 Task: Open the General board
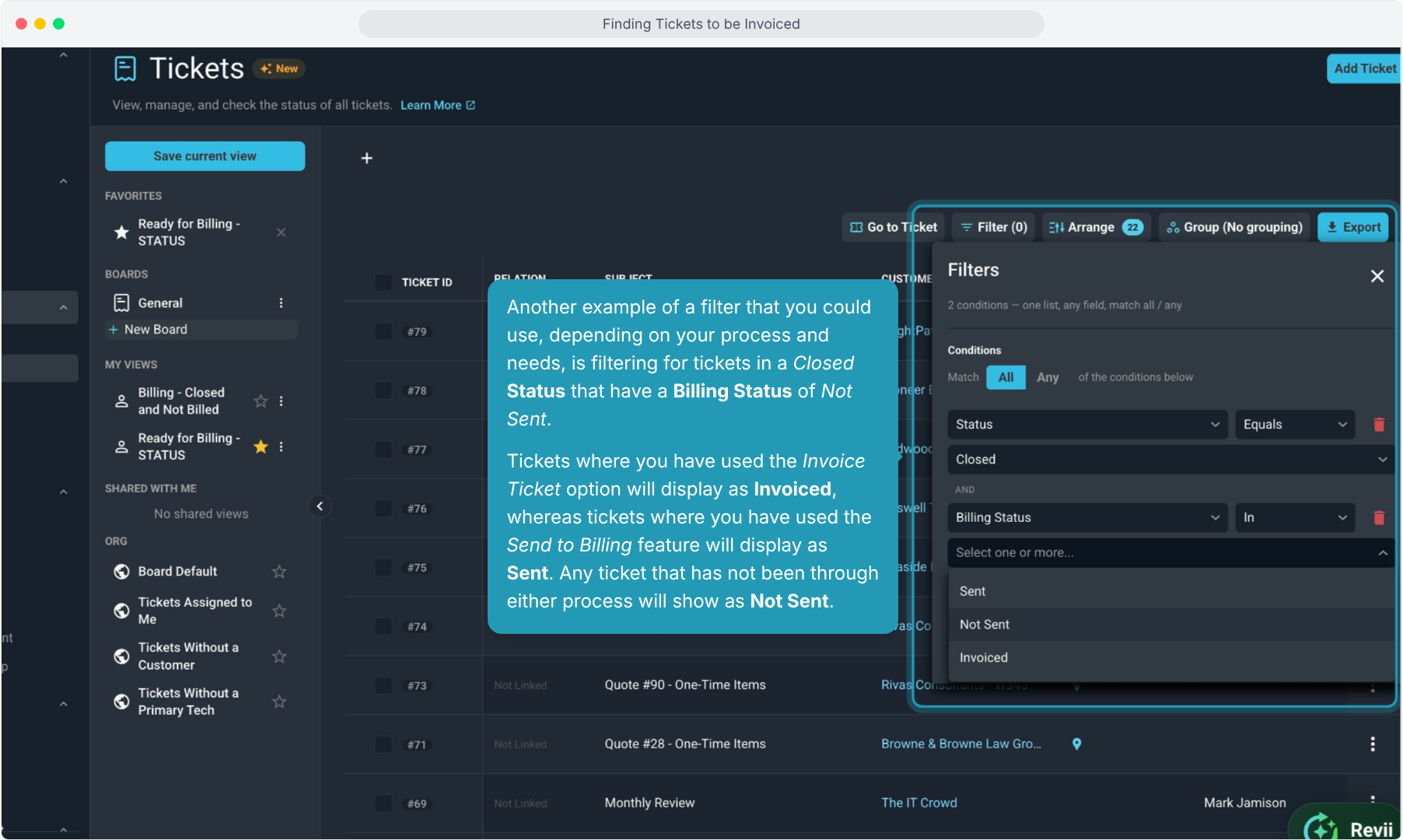click(160, 303)
